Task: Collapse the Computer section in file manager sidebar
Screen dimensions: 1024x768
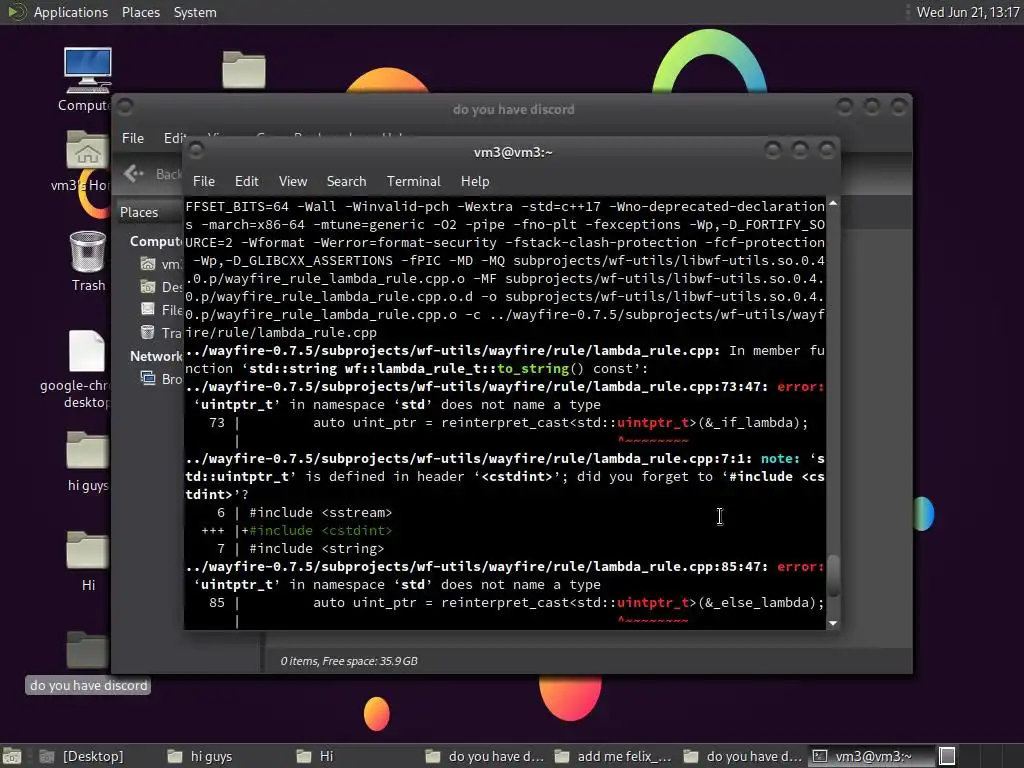Action: [x=155, y=241]
